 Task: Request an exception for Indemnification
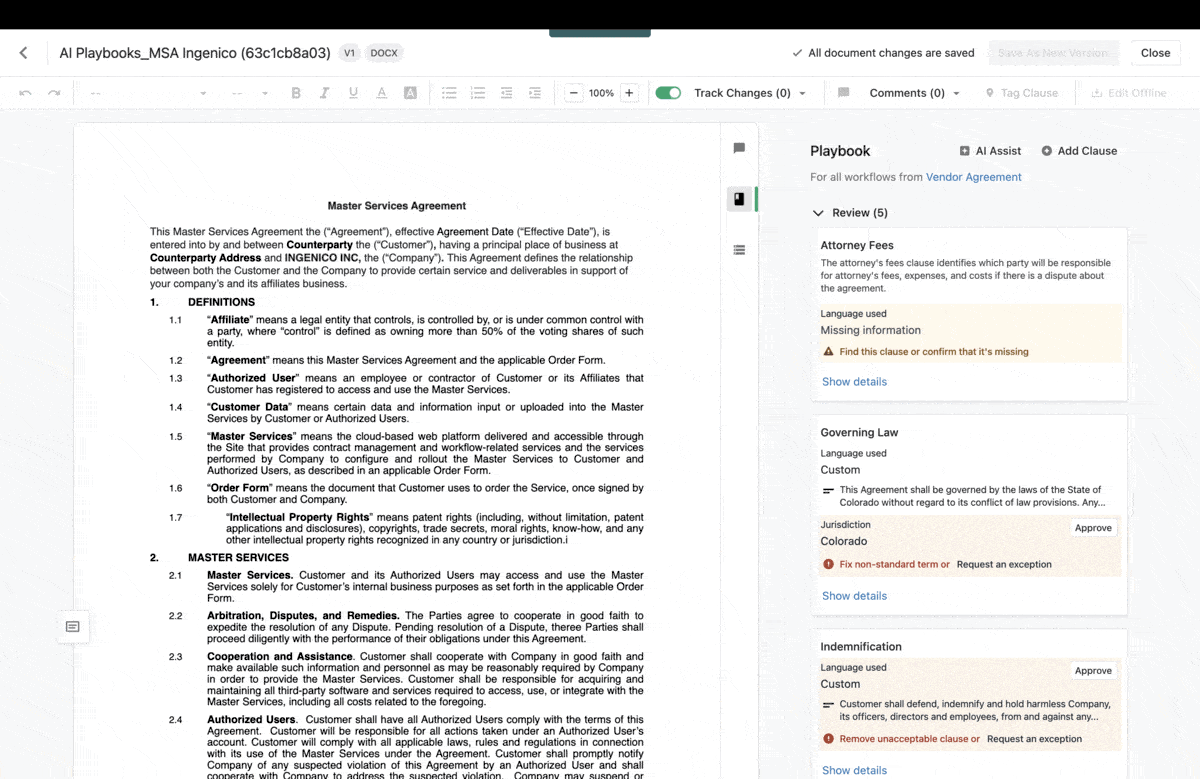[1034, 739]
